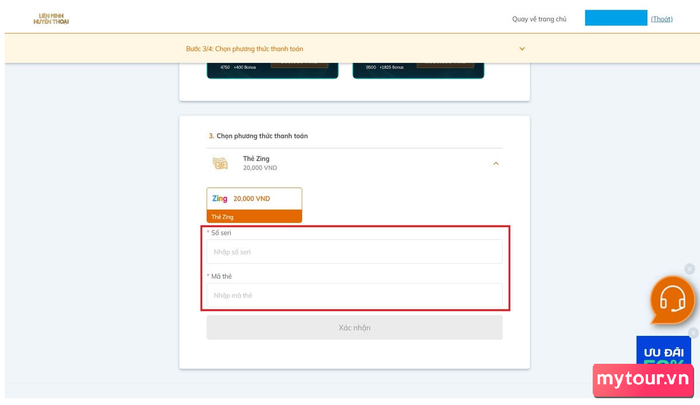700x405 pixels.
Task: Select the Zing 20,000 VND card option
Action: [x=254, y=205]
